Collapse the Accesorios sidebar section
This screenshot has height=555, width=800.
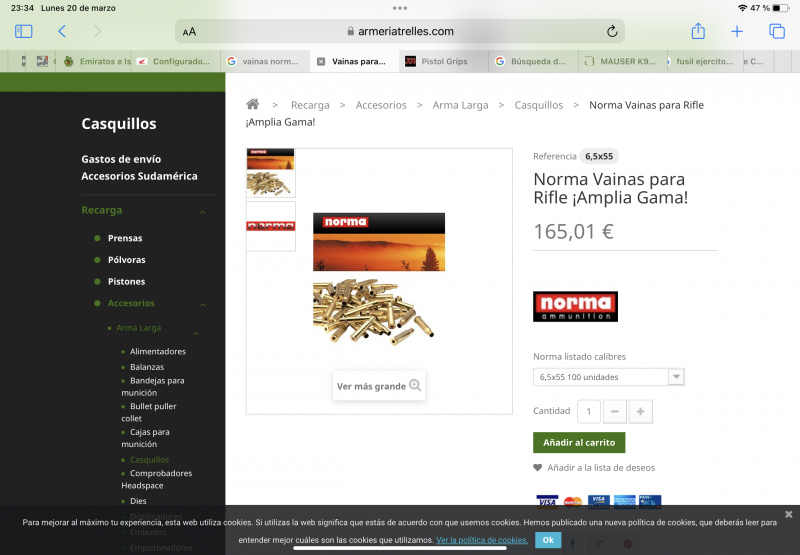pos(203,304)
